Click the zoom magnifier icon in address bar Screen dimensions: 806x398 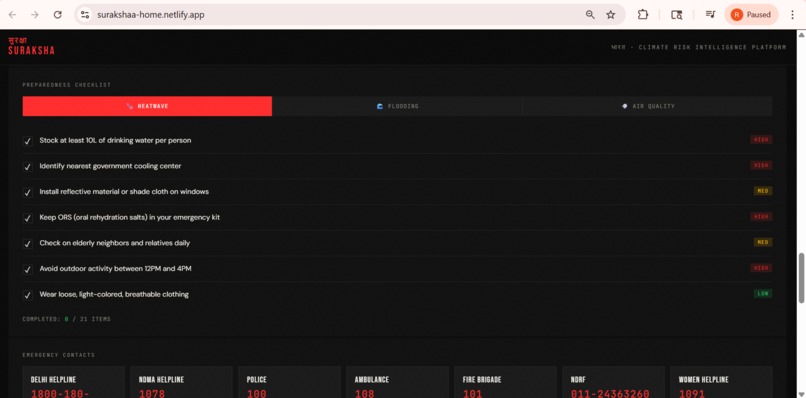(590, 15)
